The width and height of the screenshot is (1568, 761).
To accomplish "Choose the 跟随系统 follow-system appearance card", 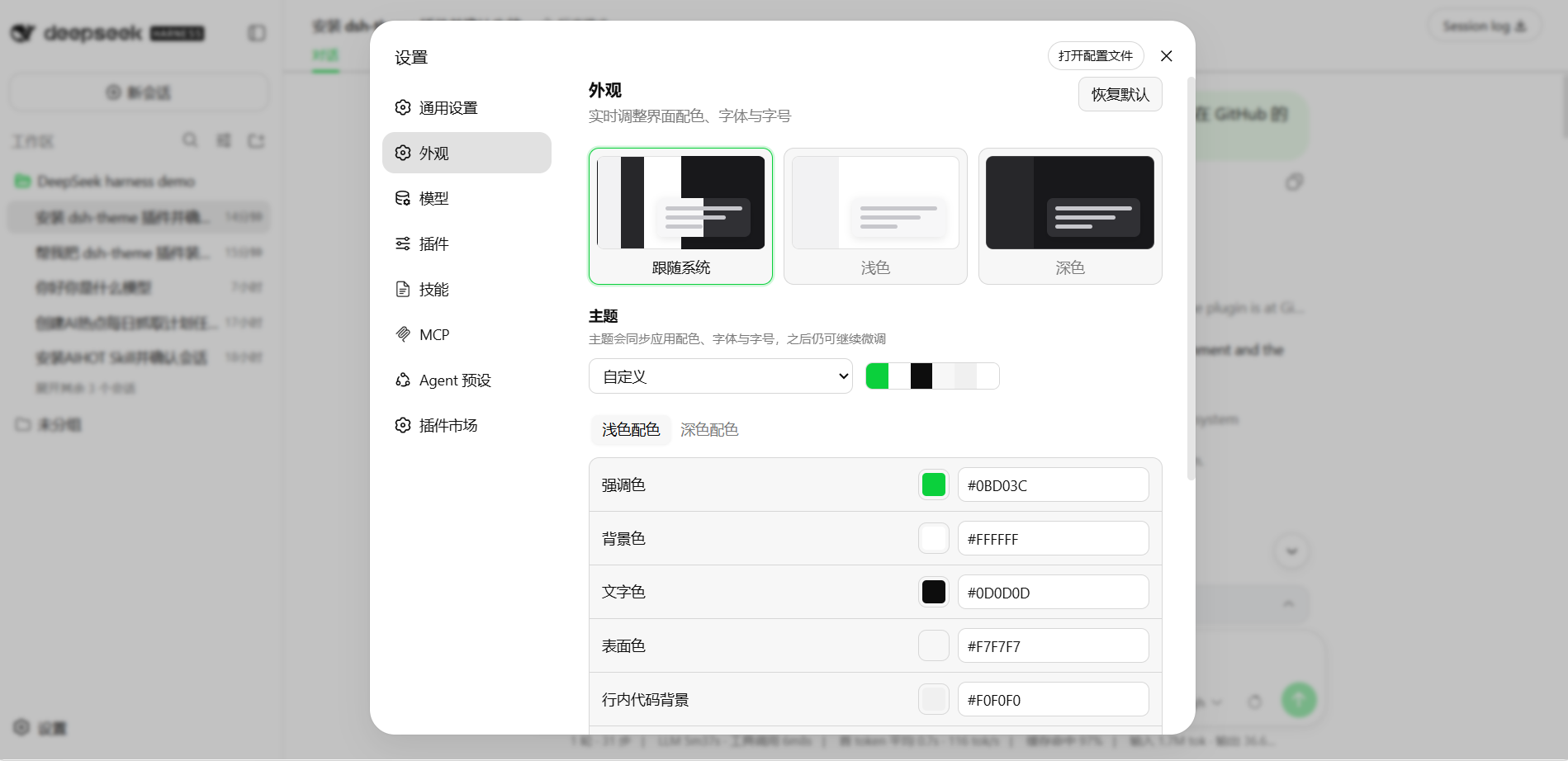I will click(680, 216).
